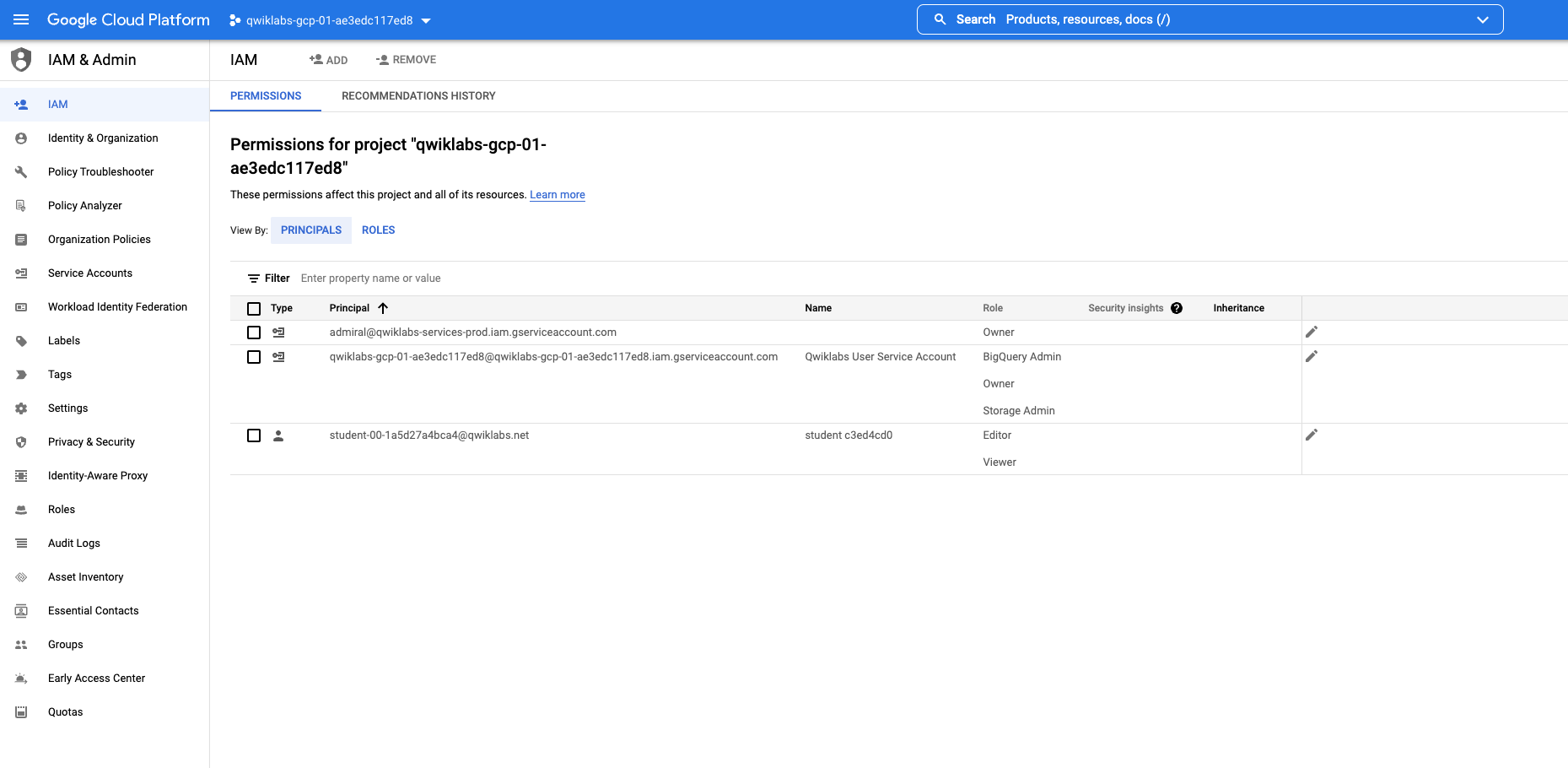Select the Service Accounts sidebar icon

point(20,273)
